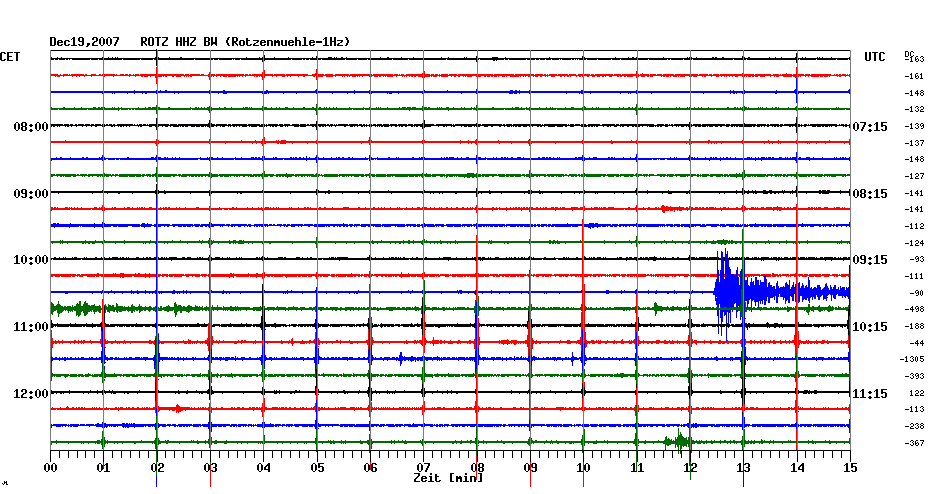Click the 12 minute tick label

click(690, 468)
